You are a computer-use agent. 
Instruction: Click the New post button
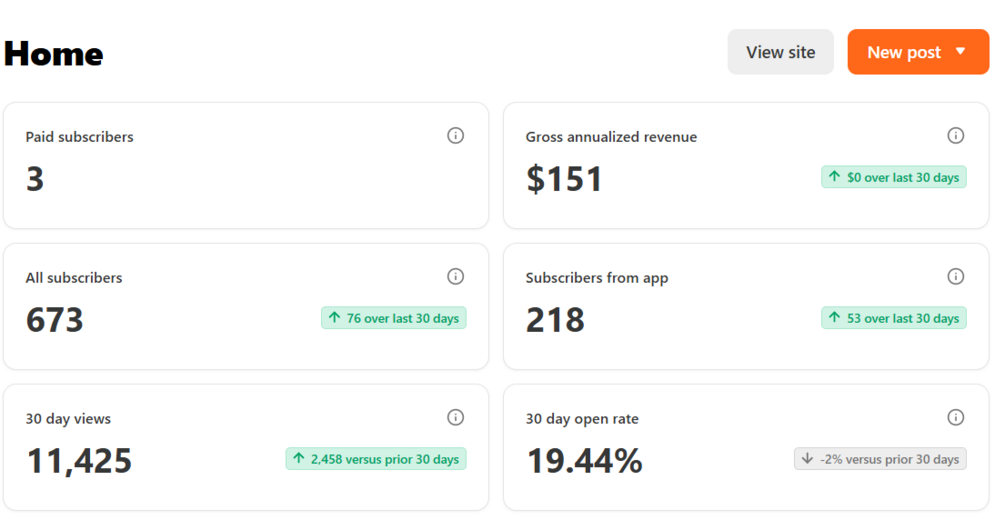[903, 52]
